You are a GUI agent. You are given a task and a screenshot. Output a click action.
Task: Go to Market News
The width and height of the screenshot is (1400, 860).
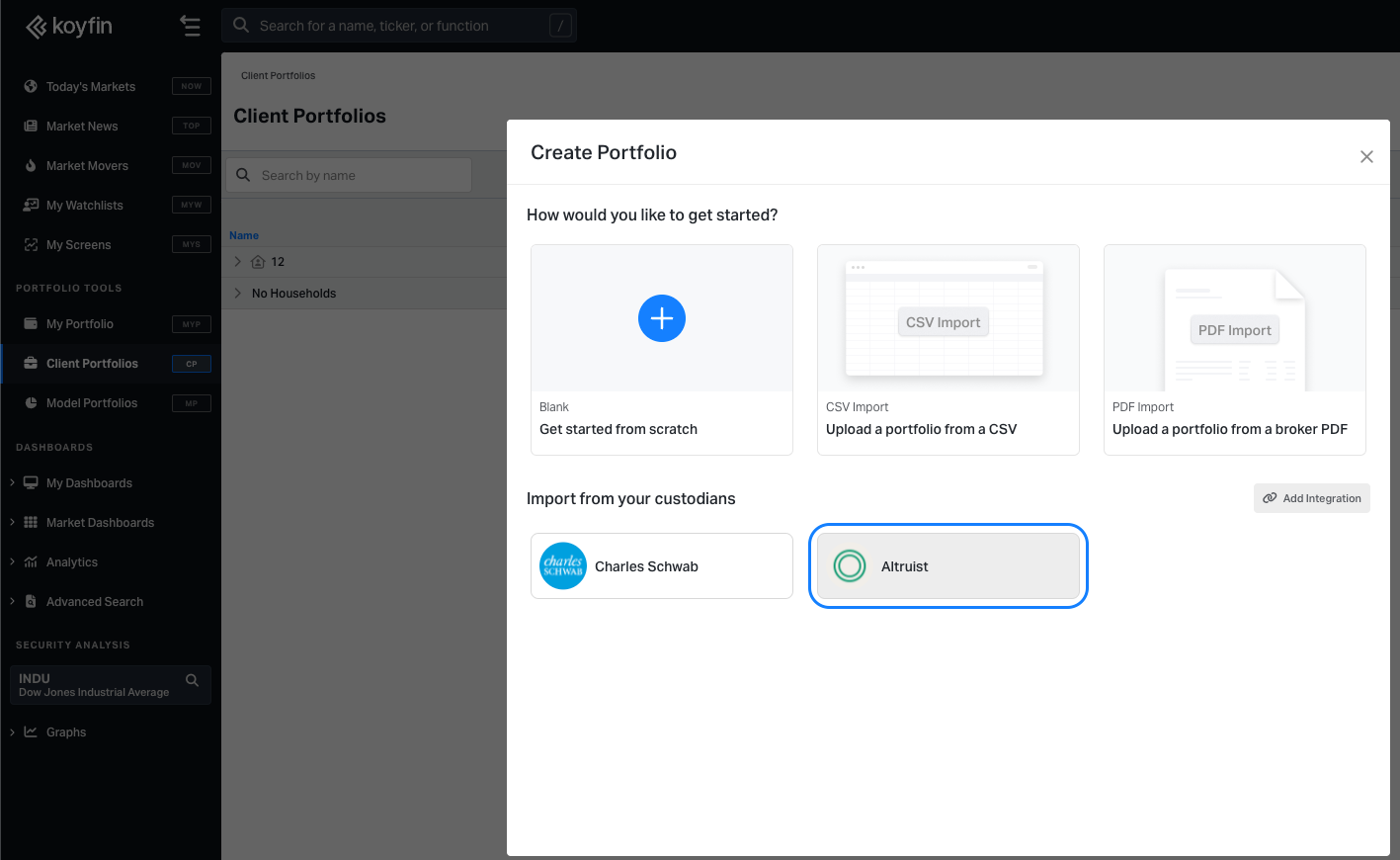pos(82,127)
